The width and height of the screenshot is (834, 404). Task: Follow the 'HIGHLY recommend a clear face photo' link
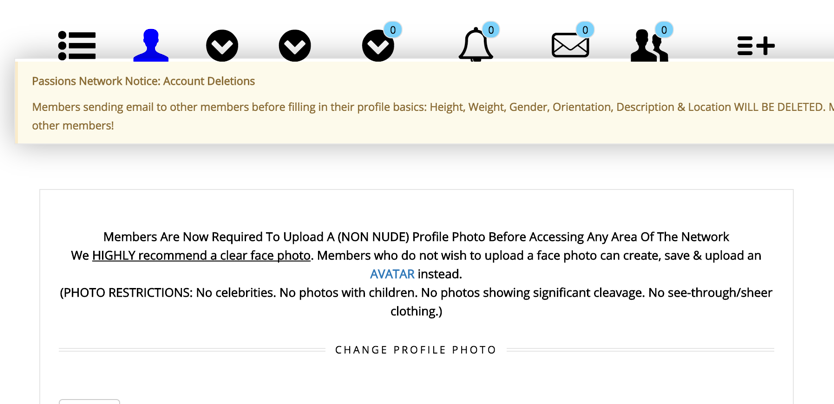(201, 256)
